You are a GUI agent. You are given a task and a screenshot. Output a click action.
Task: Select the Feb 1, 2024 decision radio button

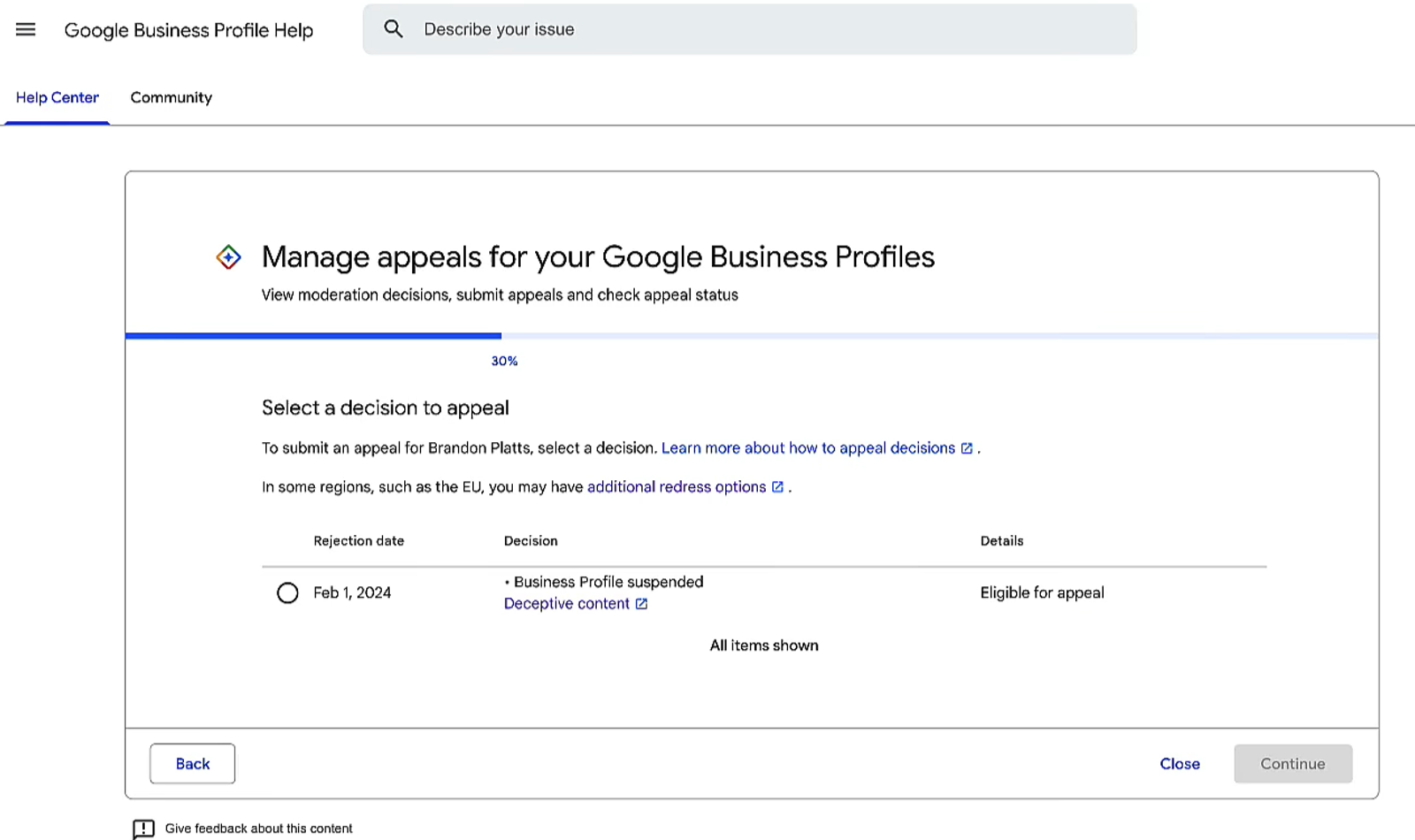[287, 592]
